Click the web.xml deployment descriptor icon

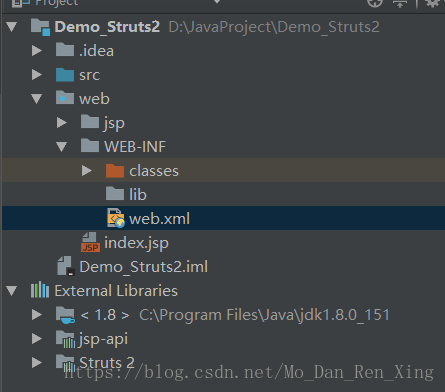pyautogui.click(x=116, y=218)
